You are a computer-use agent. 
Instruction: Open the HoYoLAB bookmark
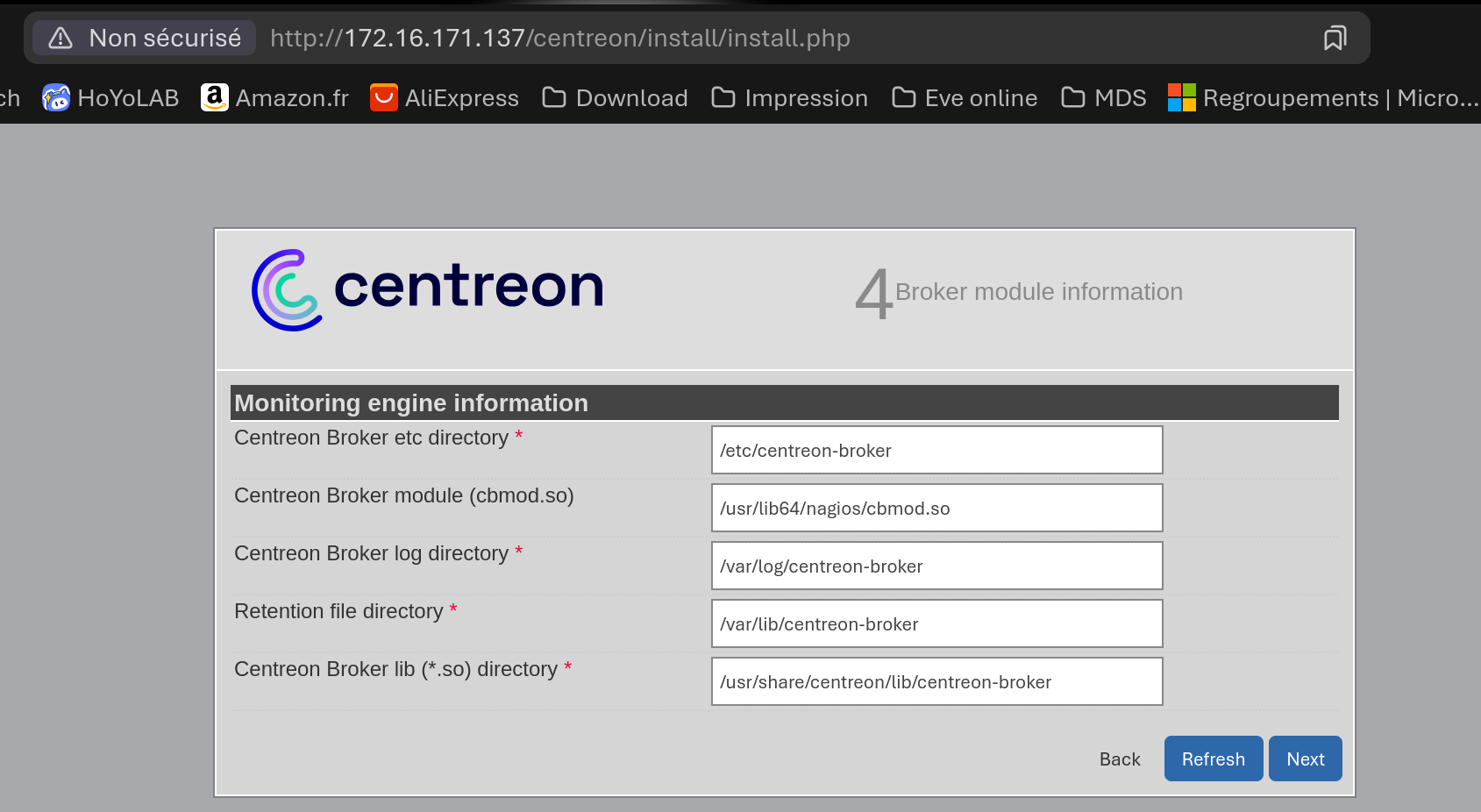click(110, 97)
